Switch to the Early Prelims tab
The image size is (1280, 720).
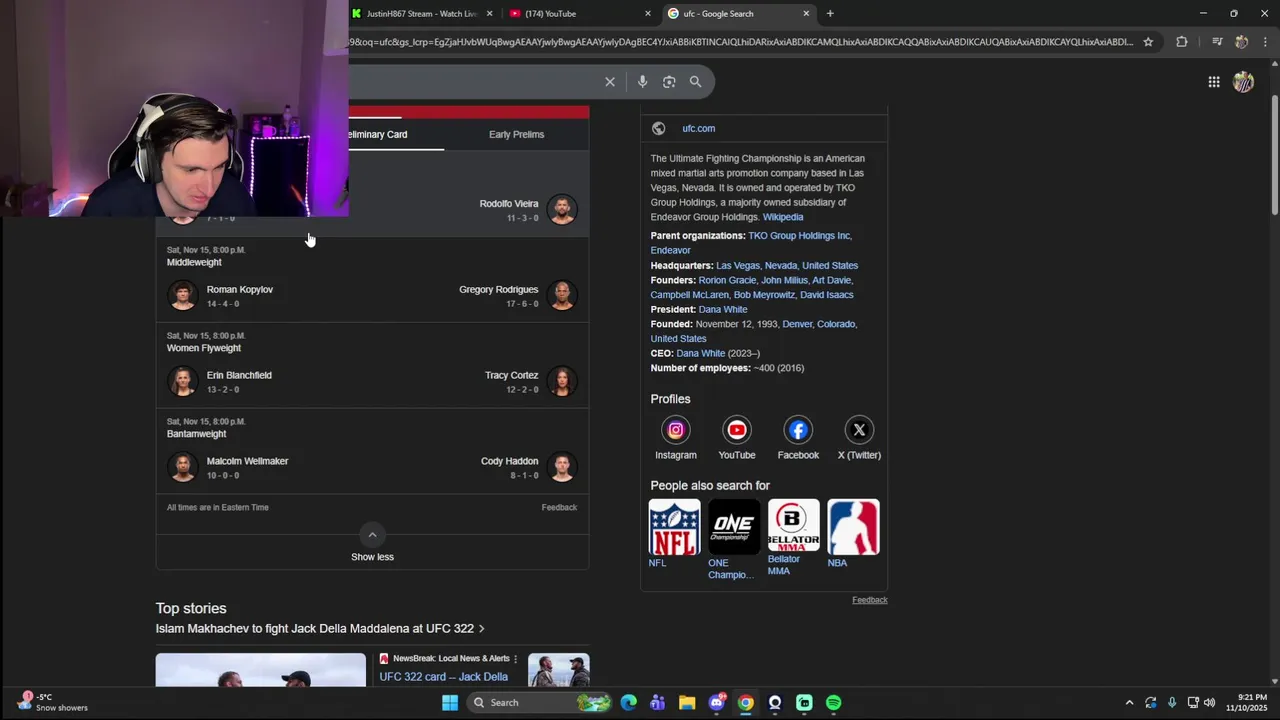pyautogui.click(x=516, y=134)
